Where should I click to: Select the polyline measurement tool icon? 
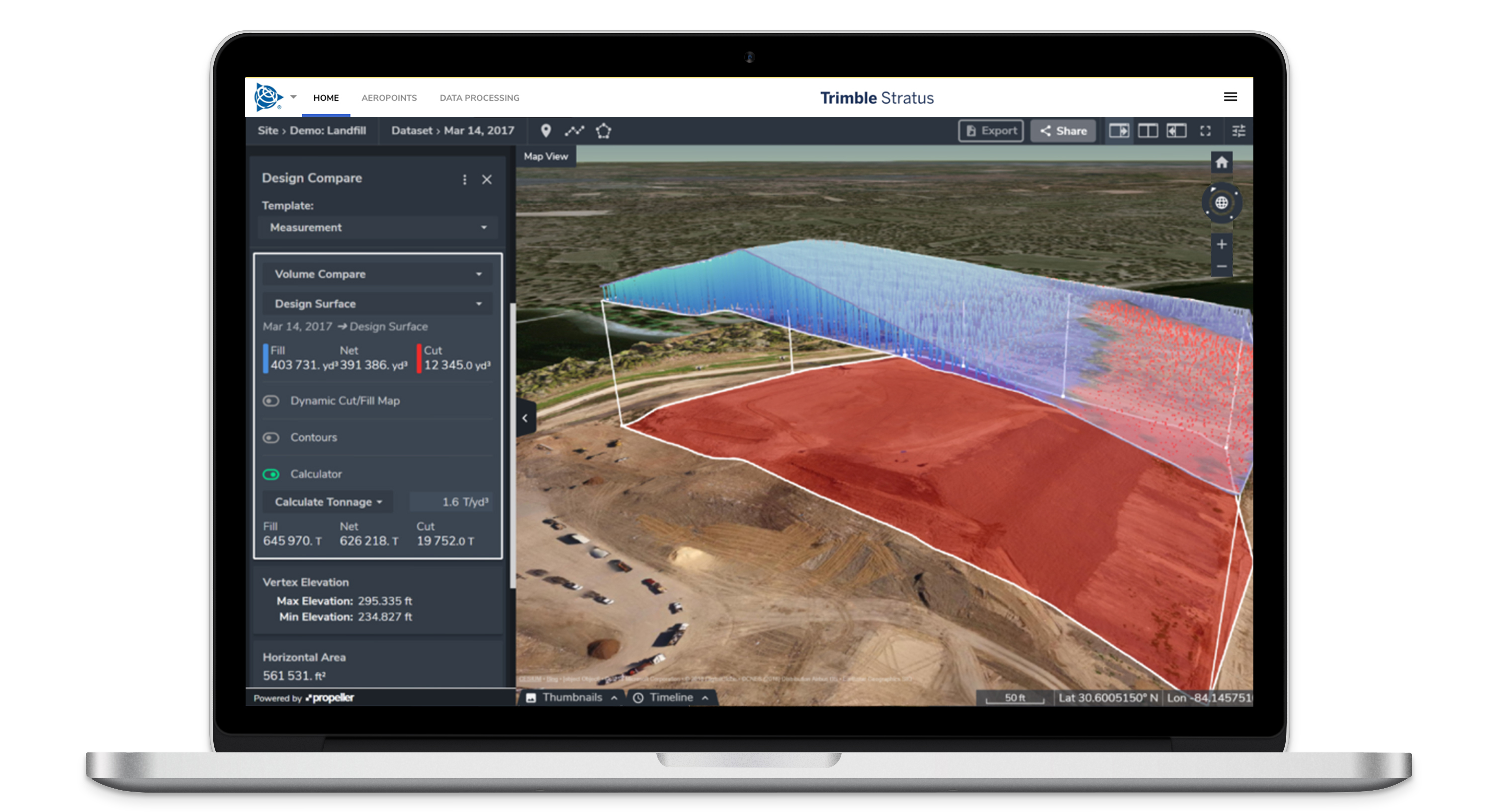(574, 131)
